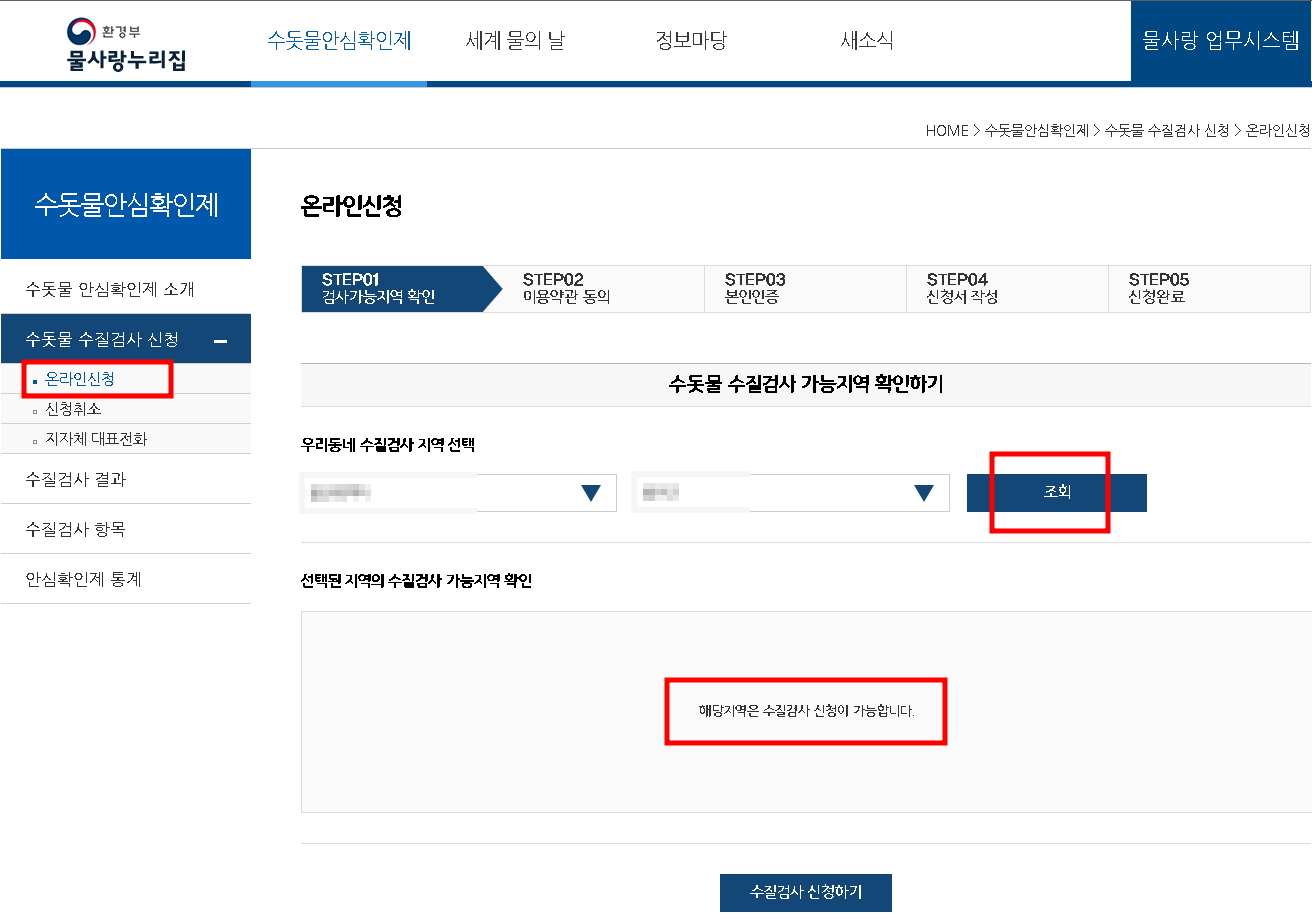This screenshot has height=914, width=1312.
Task: Go to 물사랑 업무시스템
Action: point(1221,41)
